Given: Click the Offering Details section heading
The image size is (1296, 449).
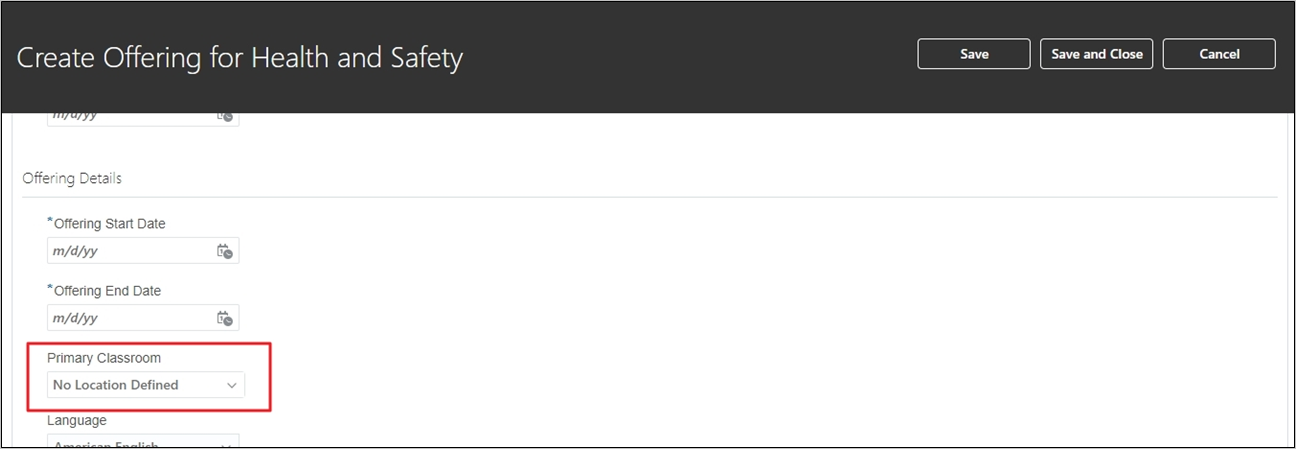Looking at the screenshot, I should [x=72, y=178].
